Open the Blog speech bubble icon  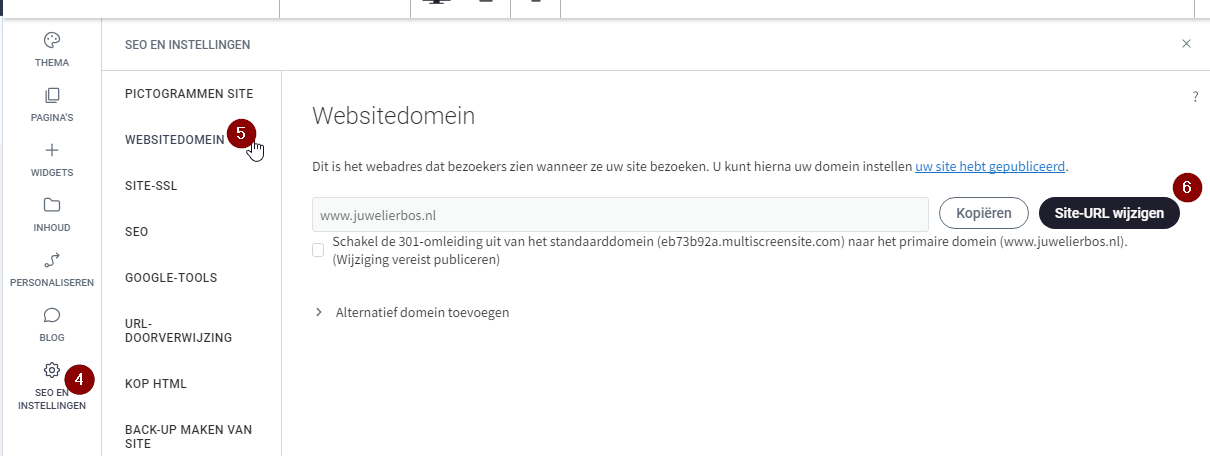coord(52,315)
